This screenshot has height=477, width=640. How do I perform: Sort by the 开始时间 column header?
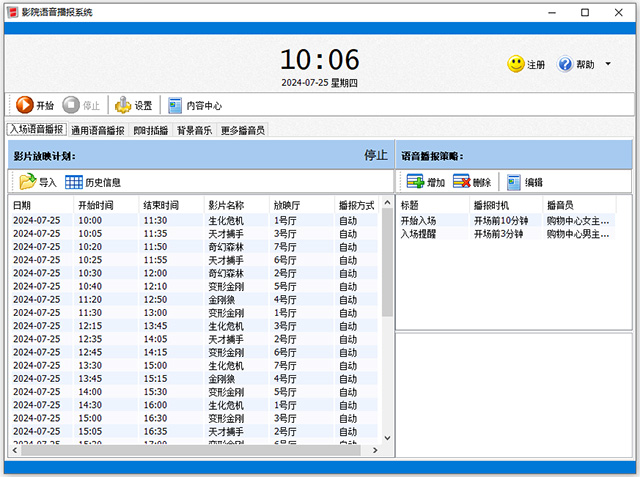pyautogui.click(x=95, y=205)
